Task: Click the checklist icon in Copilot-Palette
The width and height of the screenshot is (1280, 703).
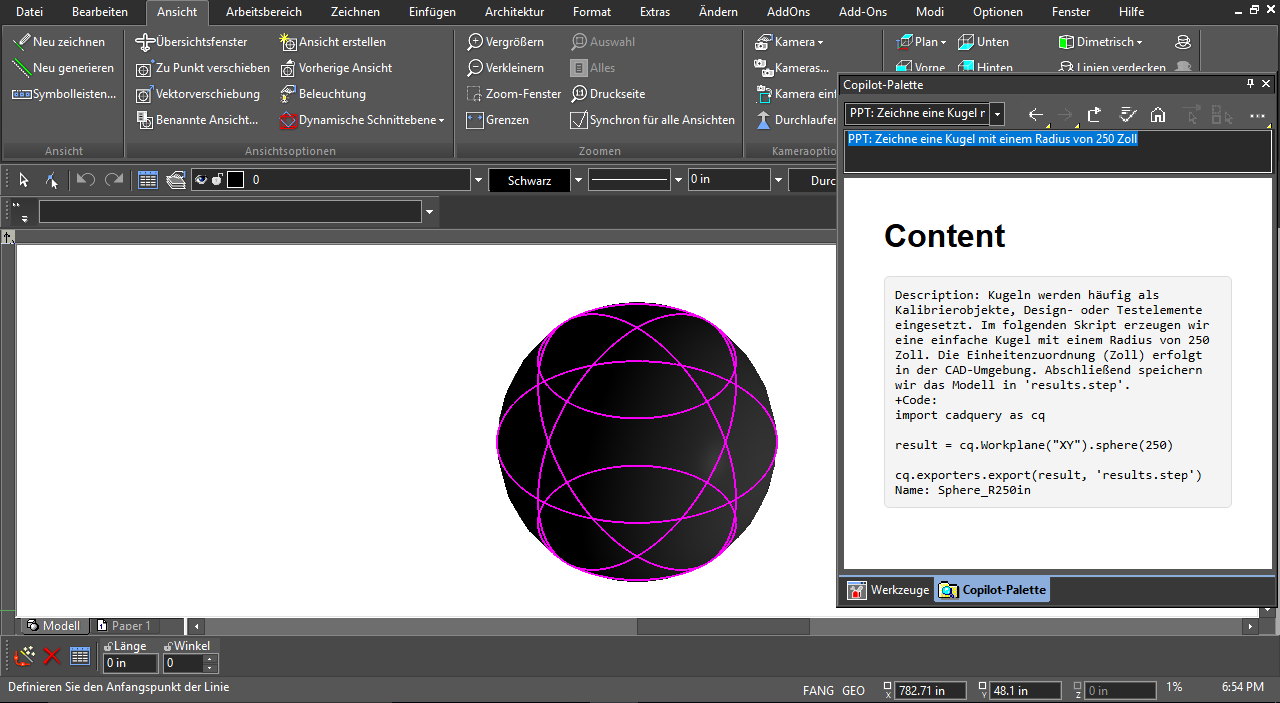Action: point(1127,114)
